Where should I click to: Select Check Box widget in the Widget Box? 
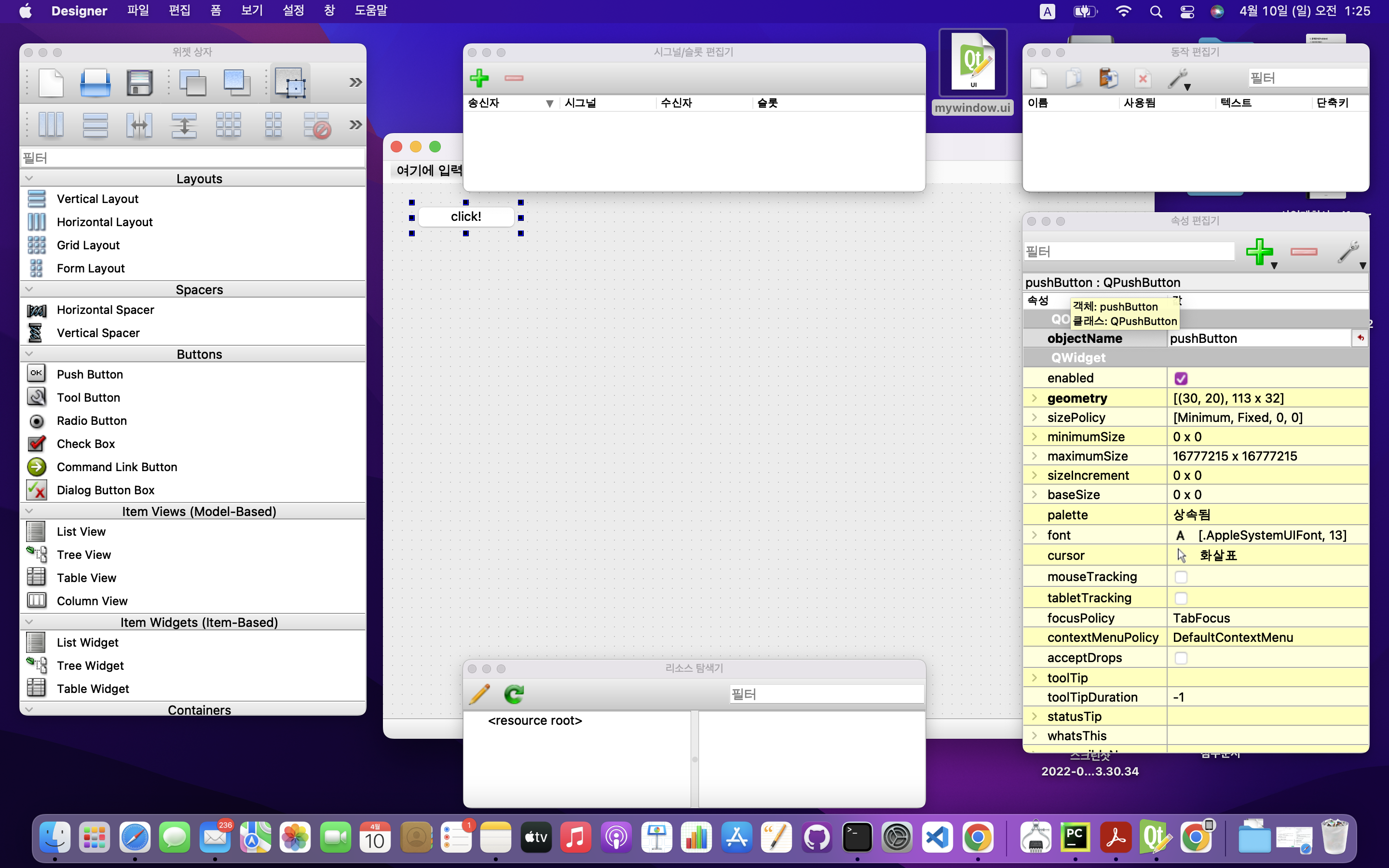click(86, 444)
